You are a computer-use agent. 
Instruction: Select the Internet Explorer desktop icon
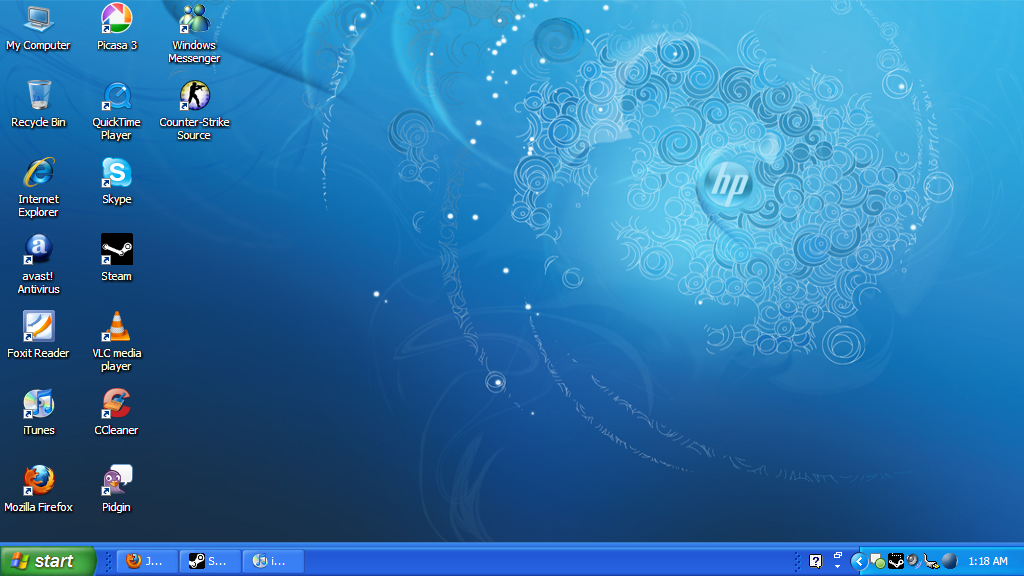(x=39, y=188)
